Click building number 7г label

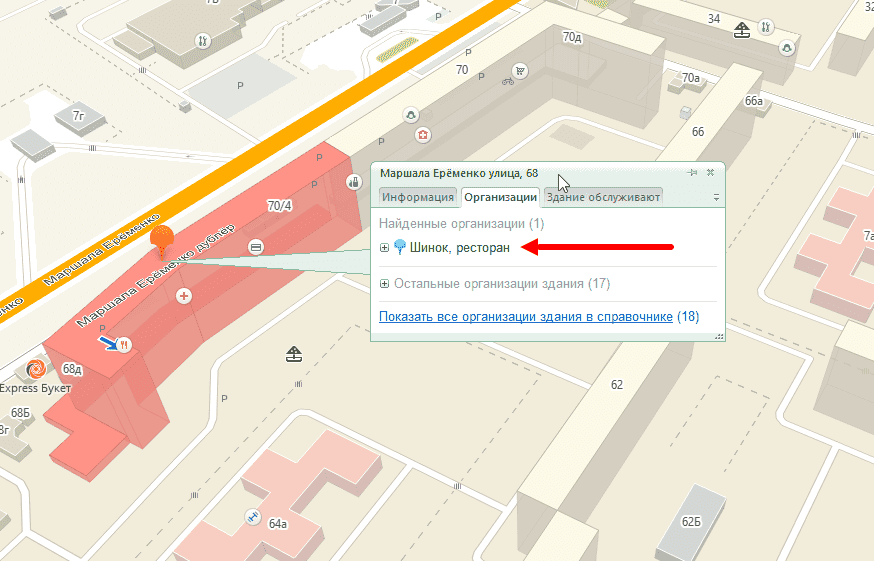click(x=79, y=116)
